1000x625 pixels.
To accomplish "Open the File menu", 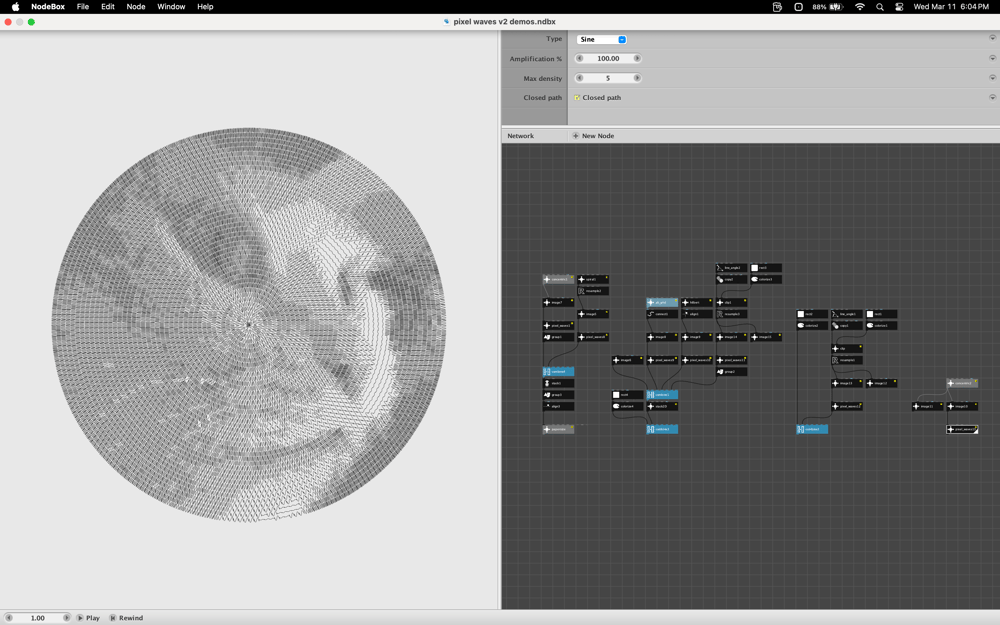I will click(x=83, y=6).
